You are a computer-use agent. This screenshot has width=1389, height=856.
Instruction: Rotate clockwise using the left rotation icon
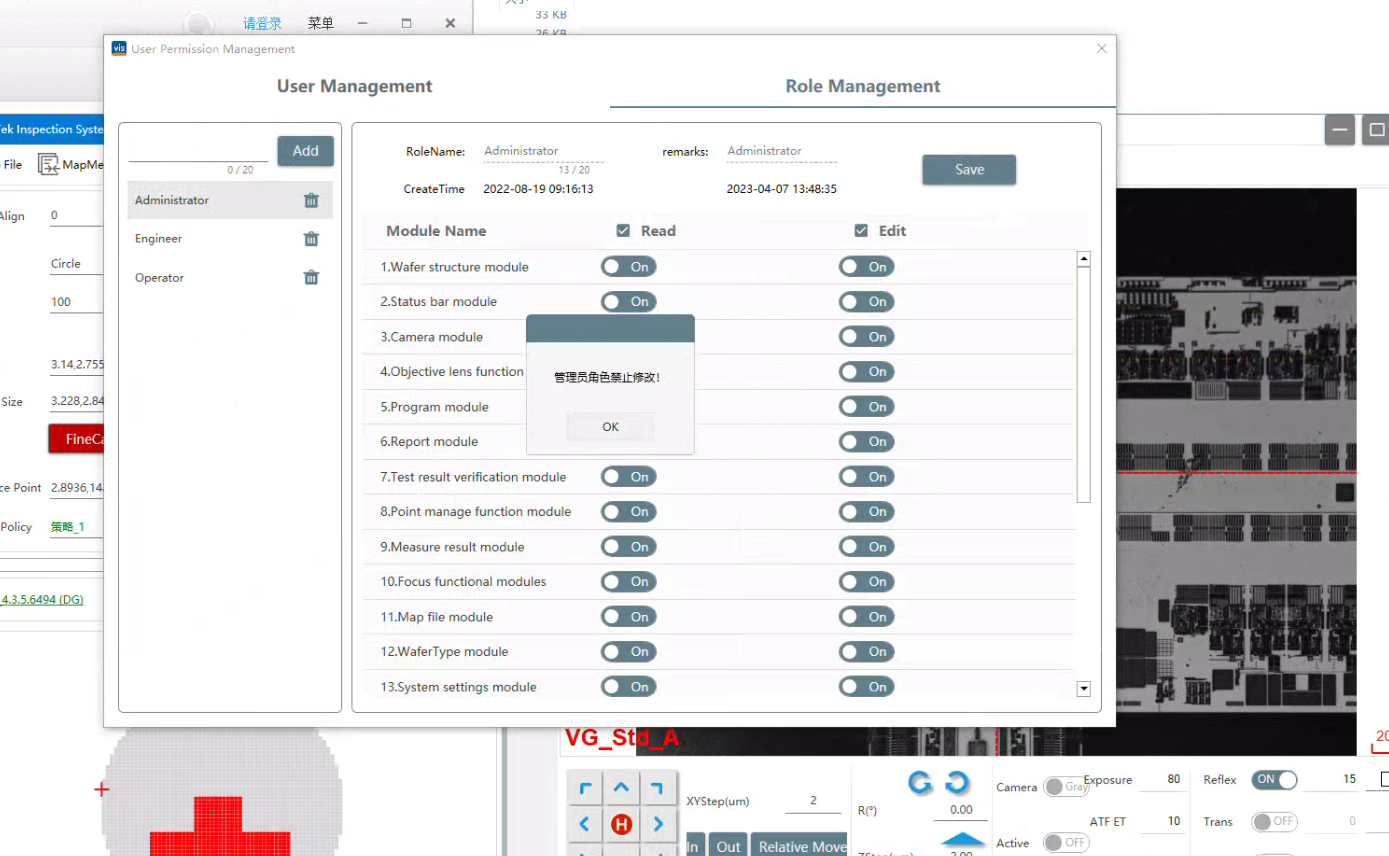(920, 782)
